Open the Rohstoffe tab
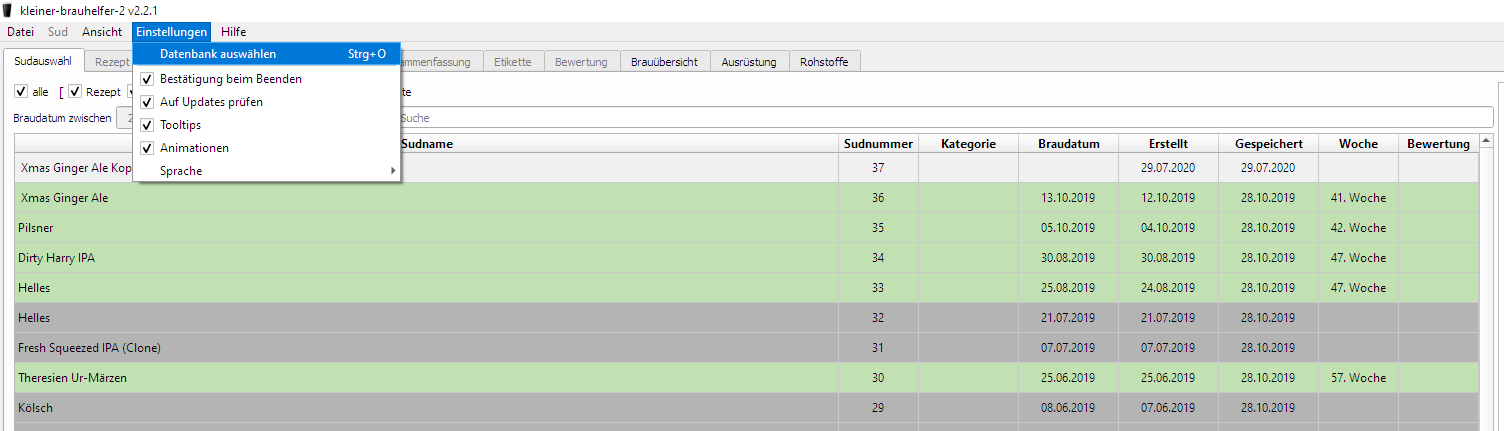 tap(824, 62)
